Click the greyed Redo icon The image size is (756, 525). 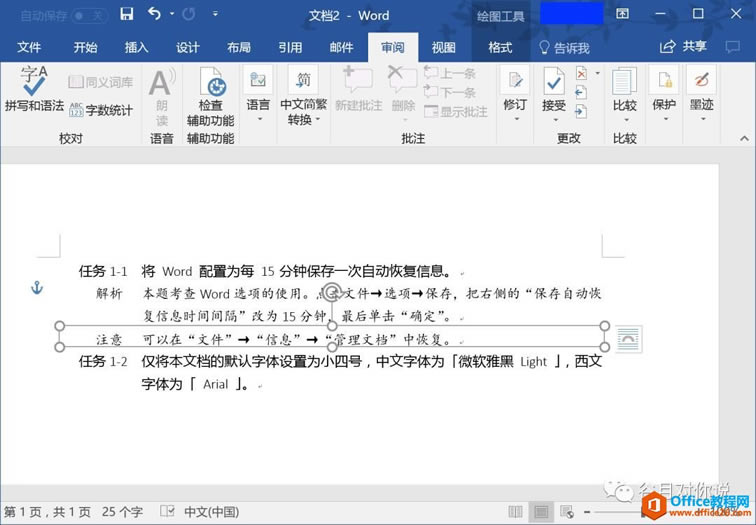[x=189, y=14]
